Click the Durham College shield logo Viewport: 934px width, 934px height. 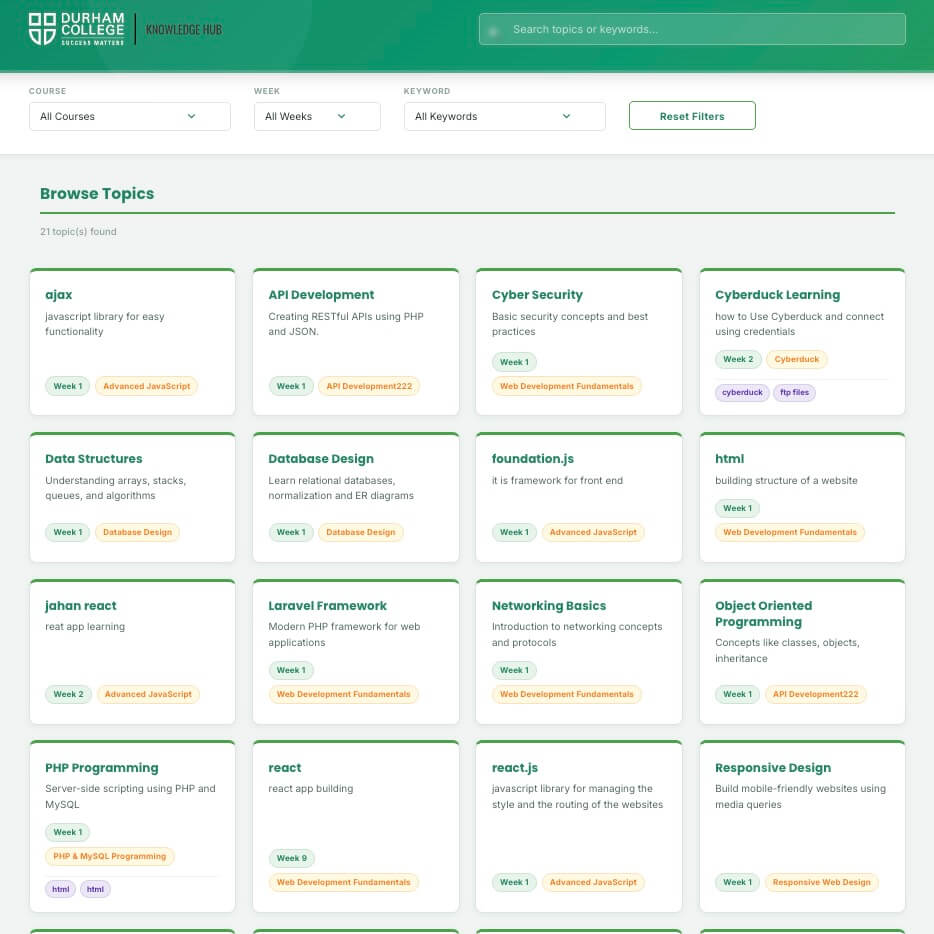coord(42,29)
